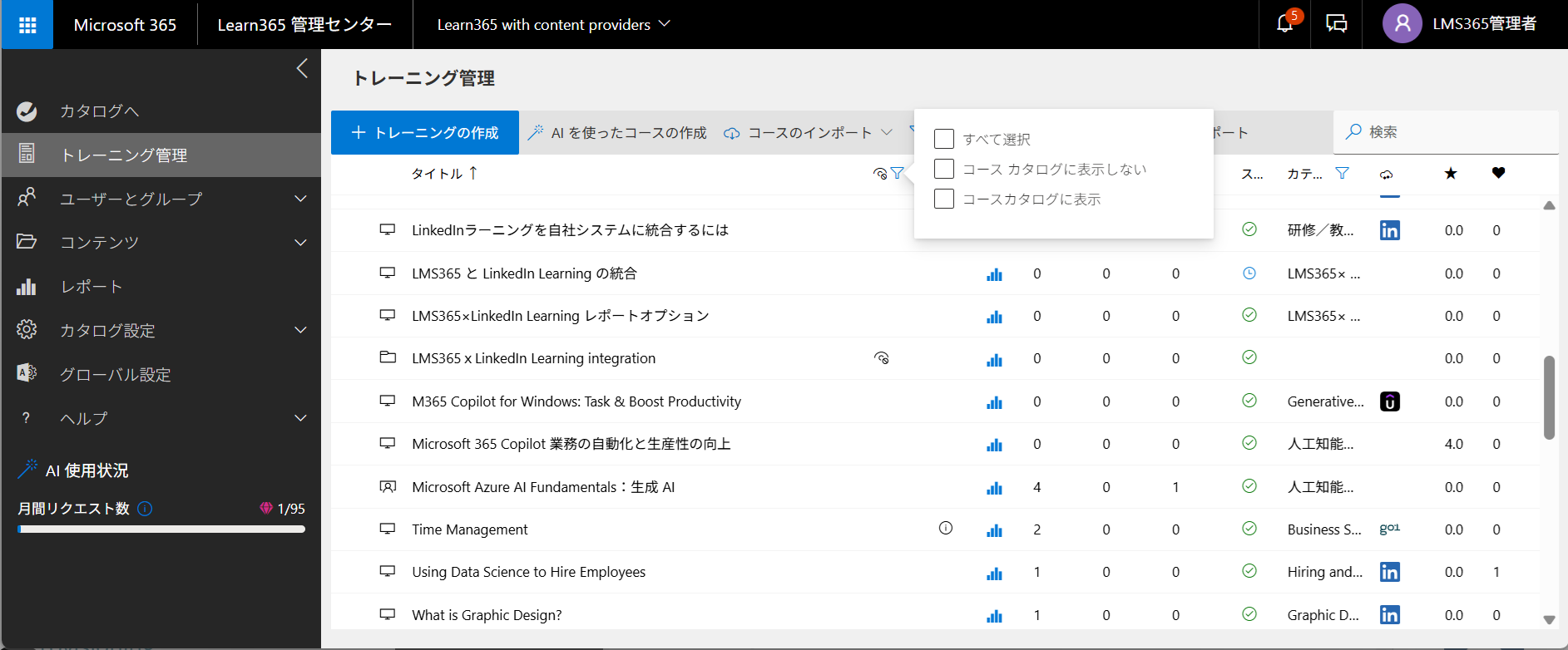
Task: Open AI 使用状況 in sidebar
Action: [x=75, y=470]
